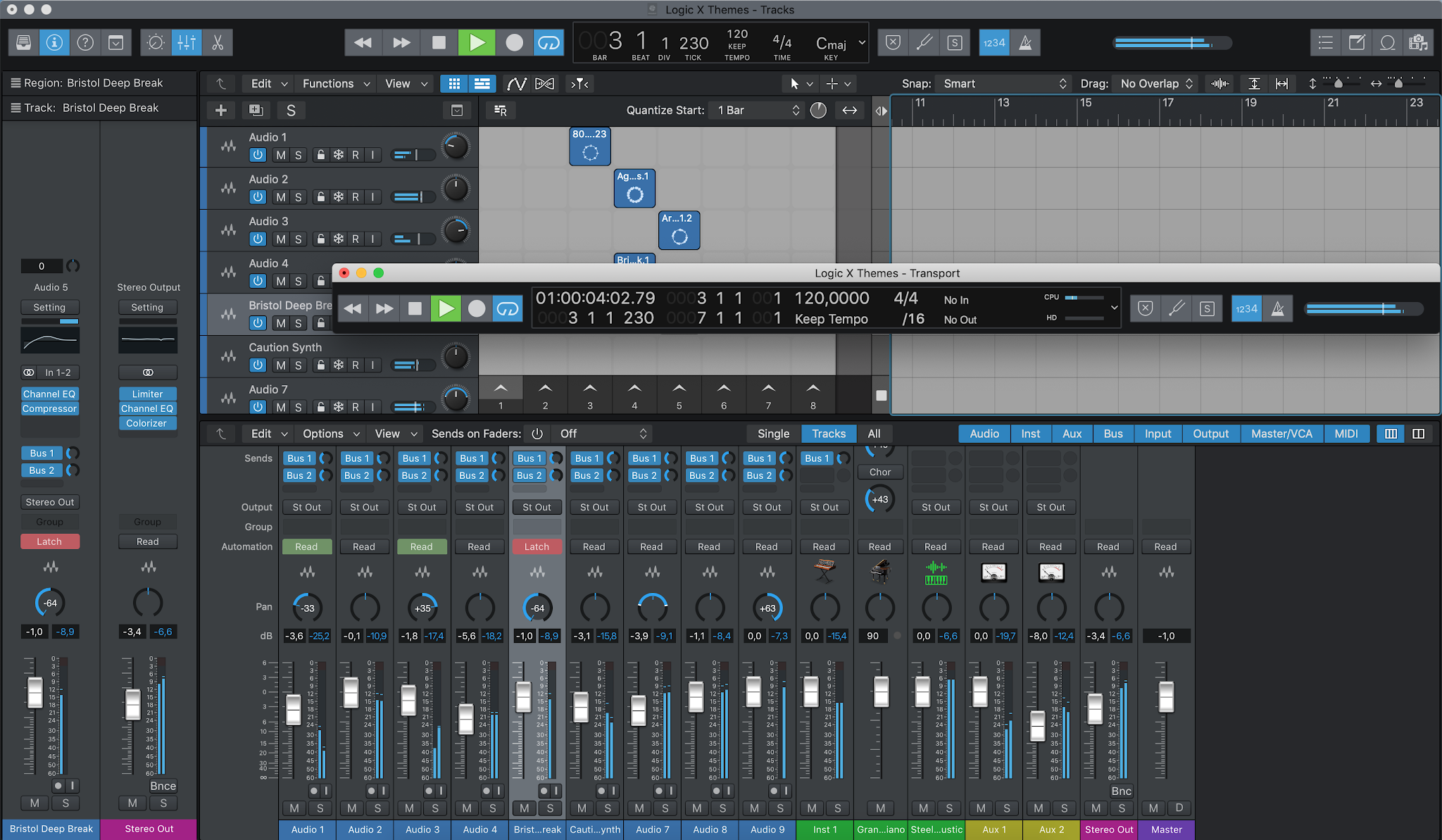The height and width of the screenshot is (840, 1442).
Task: Open Quantize Start 1 Bar dropdown
Action: click(x=758, y=111)
